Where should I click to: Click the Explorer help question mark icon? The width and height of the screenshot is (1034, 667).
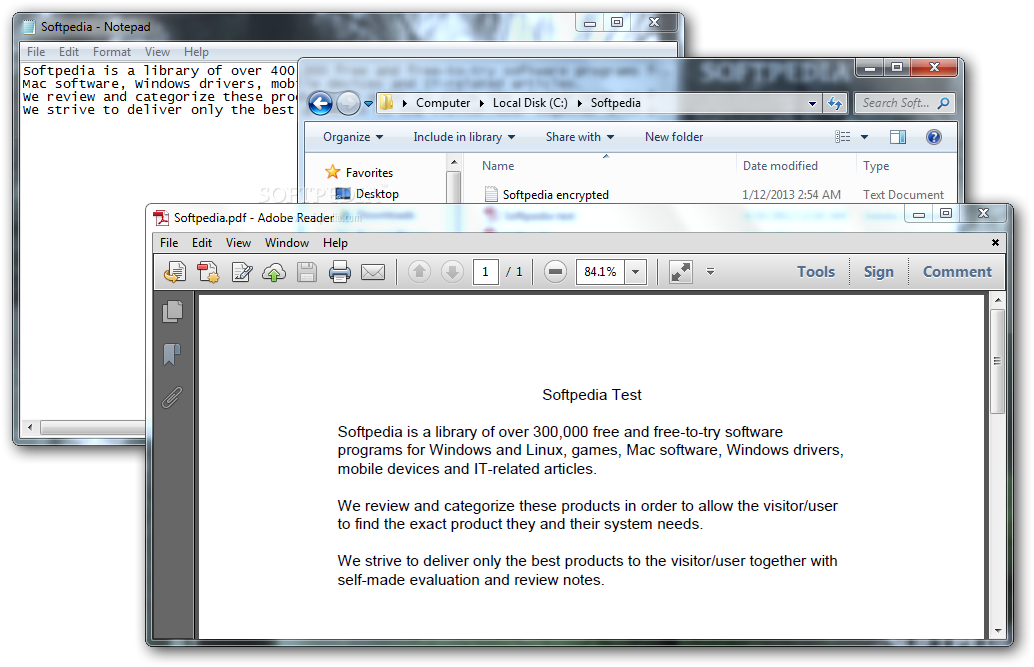934,137
